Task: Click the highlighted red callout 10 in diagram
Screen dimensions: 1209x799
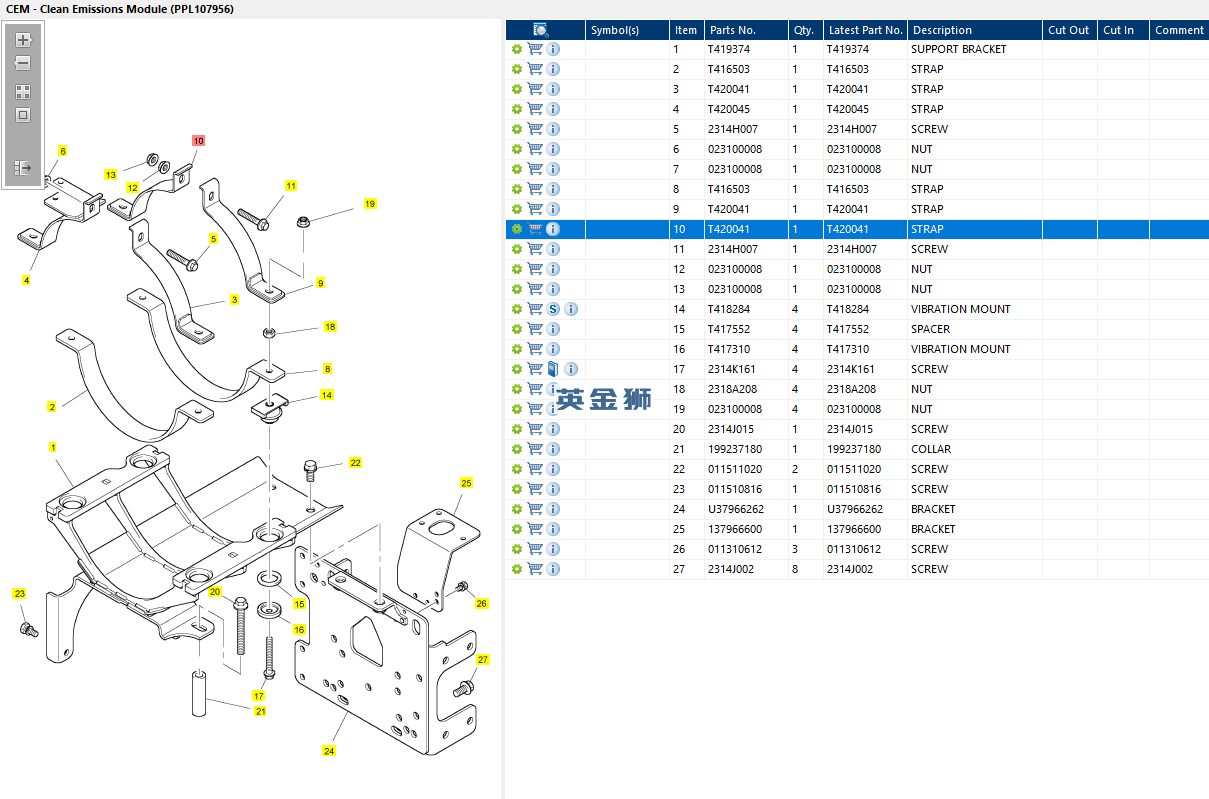Action: tap(198, 141)
